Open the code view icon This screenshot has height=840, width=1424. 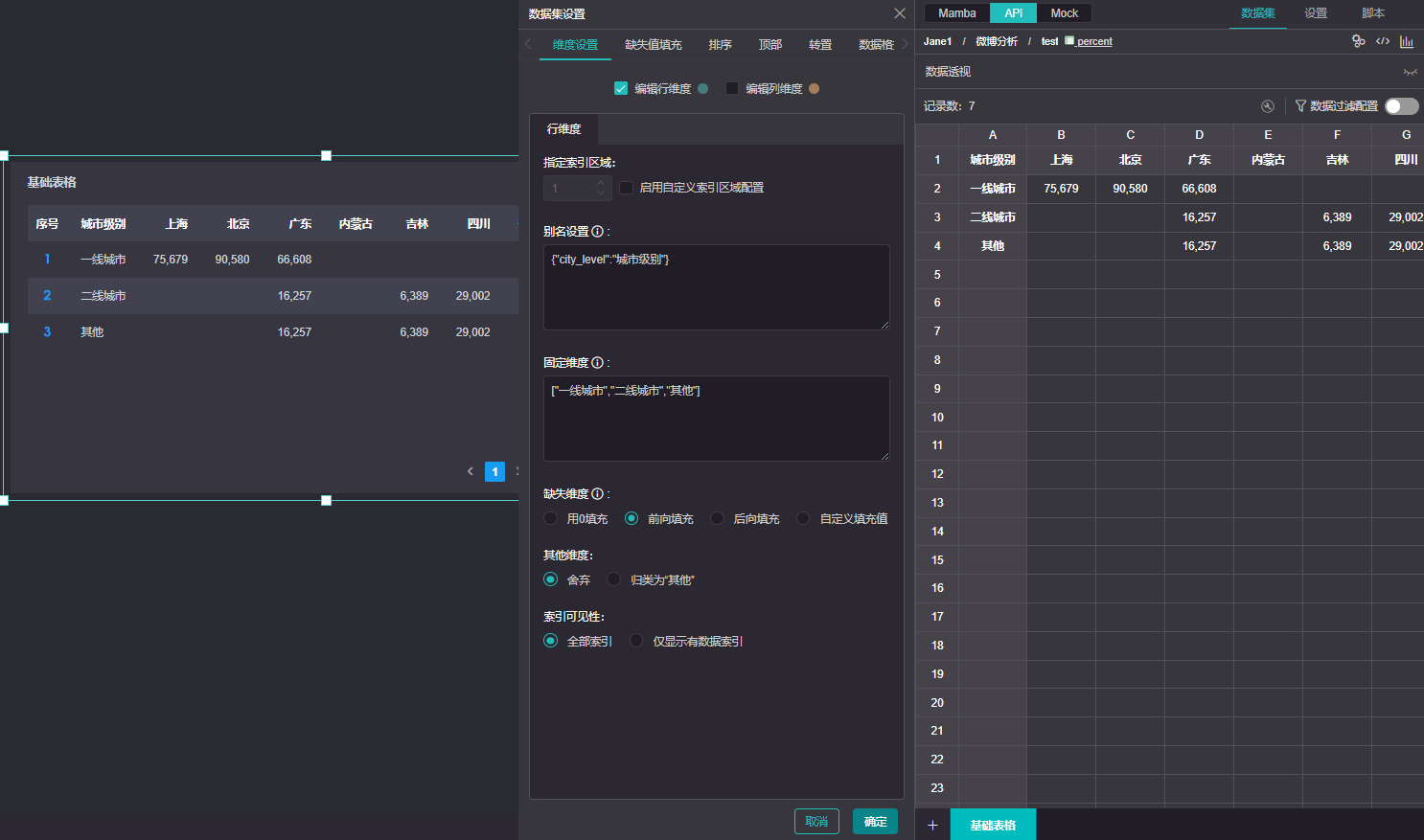coord(1383,41)
